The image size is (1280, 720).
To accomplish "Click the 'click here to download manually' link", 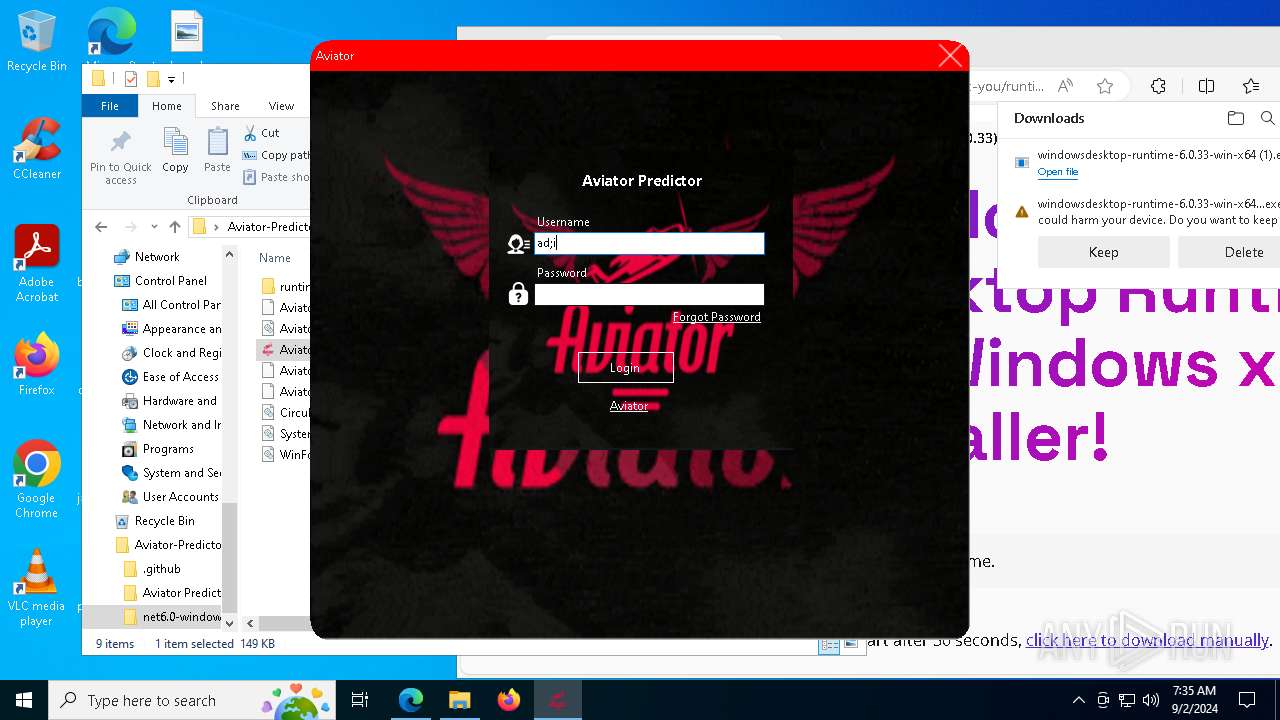I will pos(1147,640).
